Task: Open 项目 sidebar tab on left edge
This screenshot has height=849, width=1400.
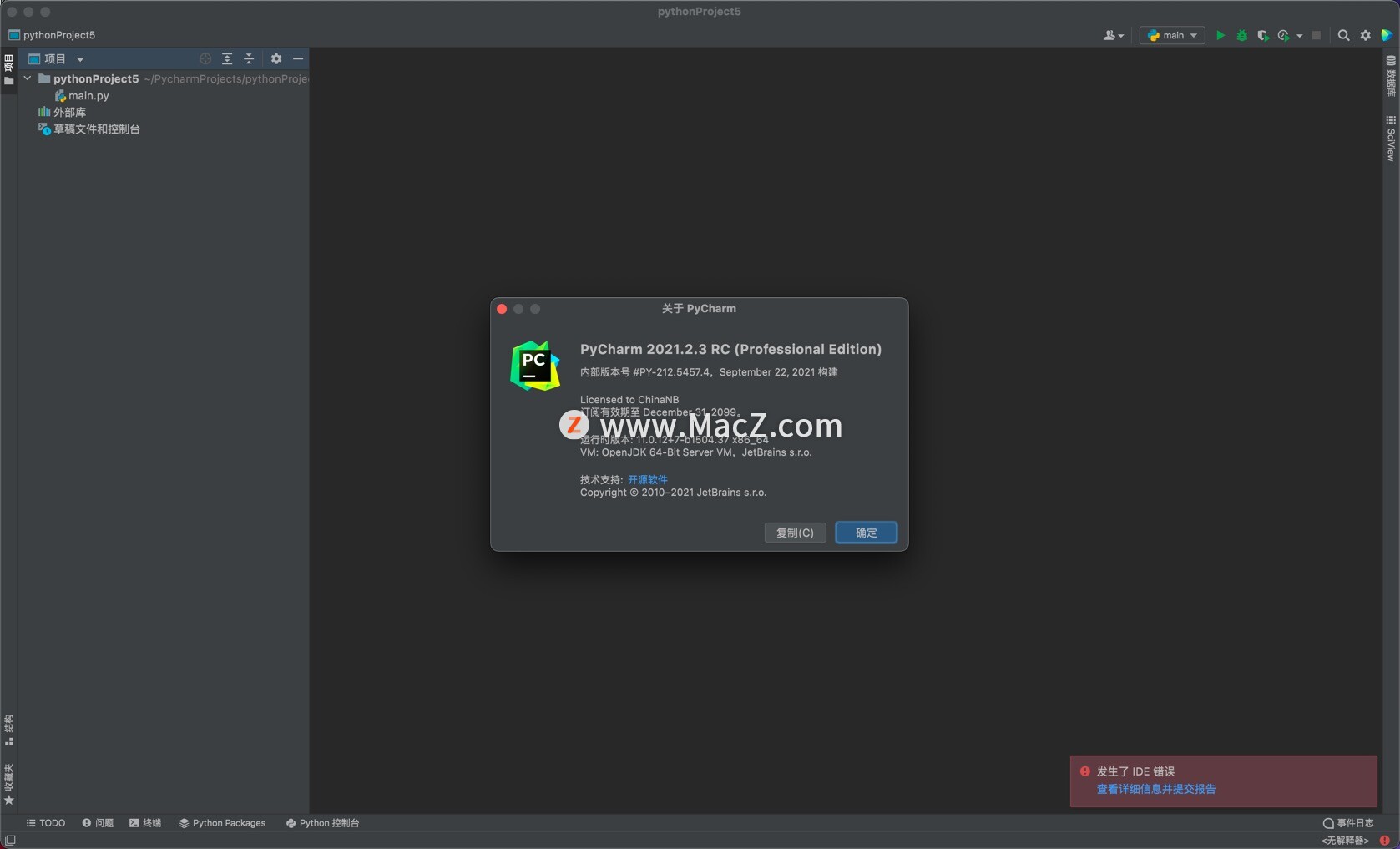Action: click(x=8, y=69)
